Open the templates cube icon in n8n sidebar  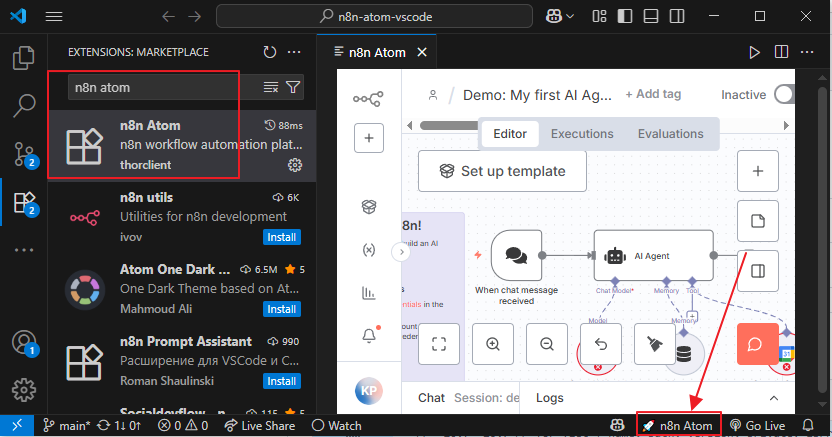pyautogui.click(x=369, y=206)
